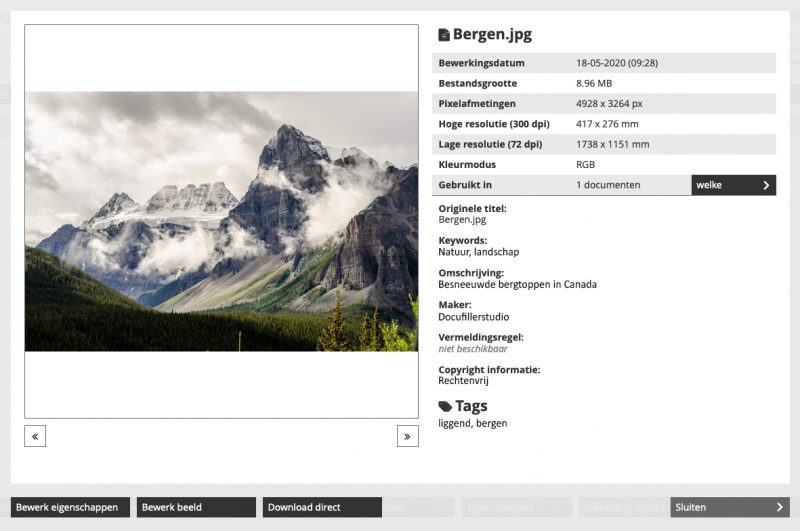Click the file size value 8.96 MB
Viewport: 800px width, 531px height.
pos(594,83)
